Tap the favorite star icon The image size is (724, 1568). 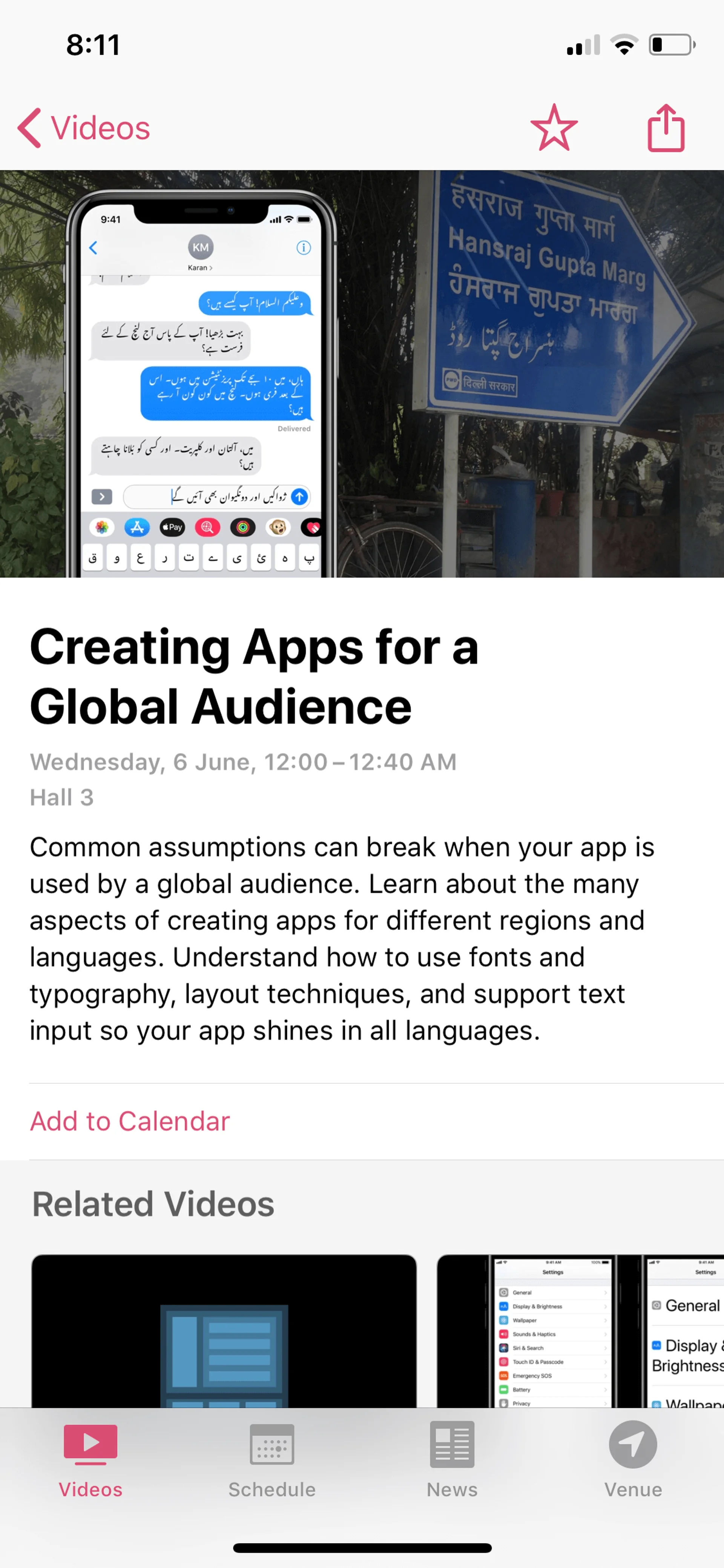553,128
